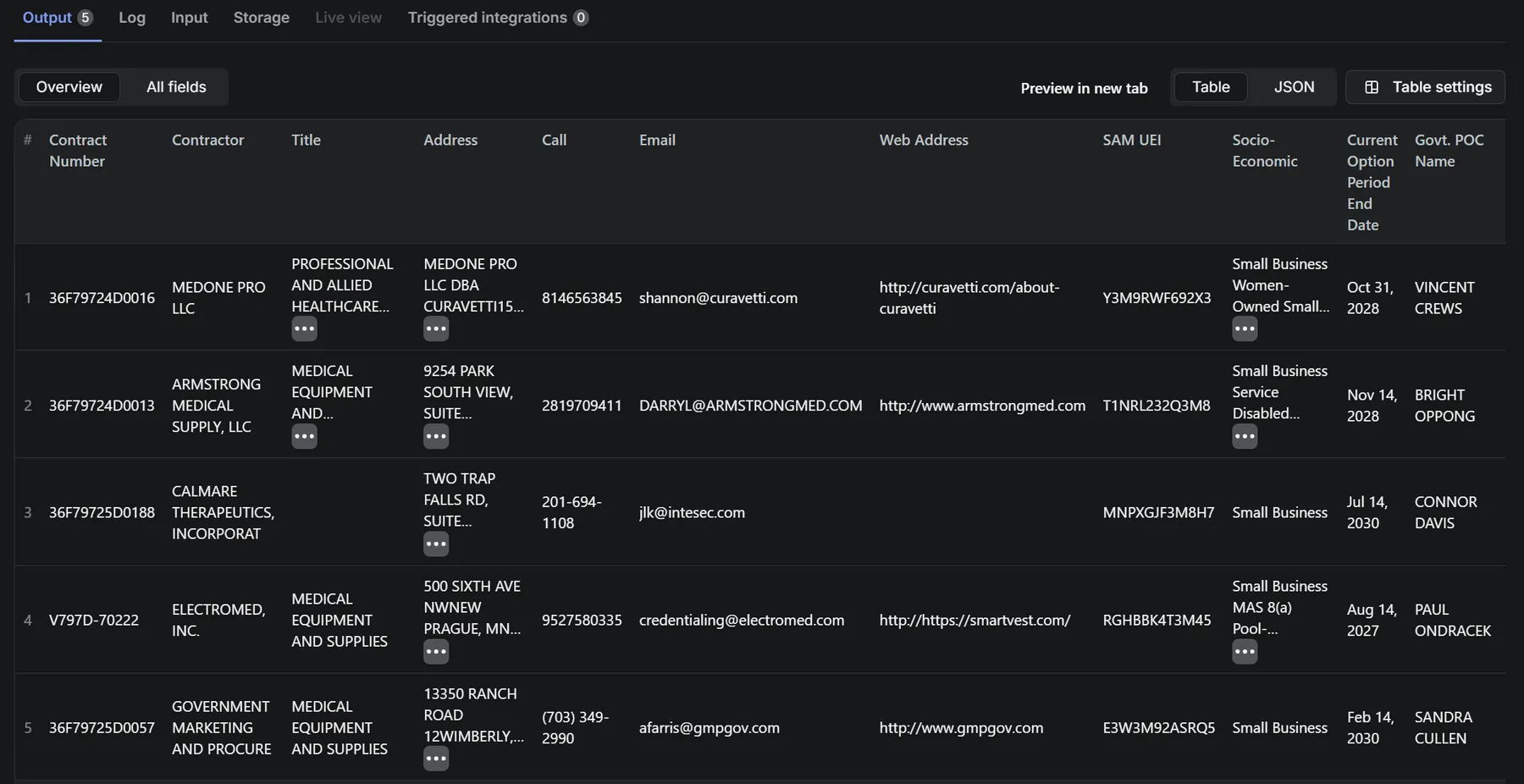This screenshot has width=1524, height=784.
Task: Expand Government Marketing address ellipsis
Action: click(x=436, y=759)
